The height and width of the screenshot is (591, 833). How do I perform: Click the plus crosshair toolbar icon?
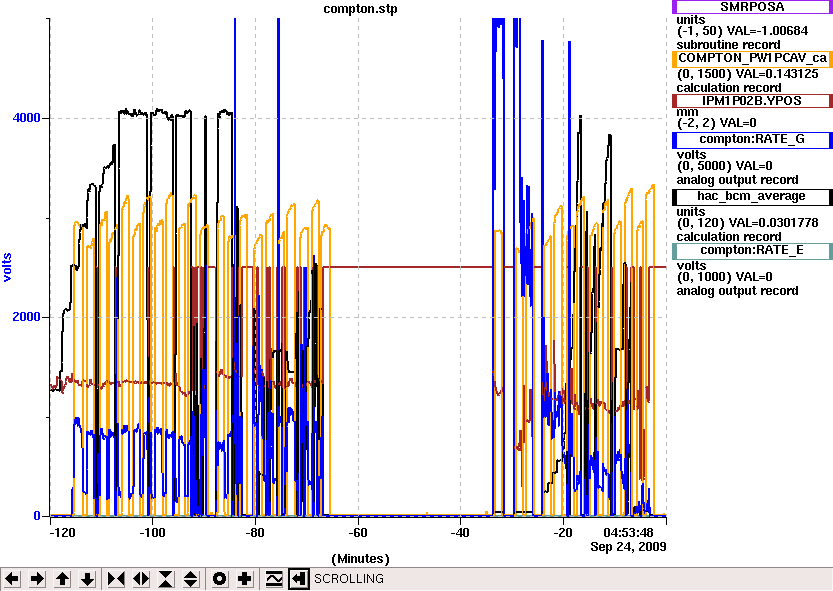click(x=244, y=579)
